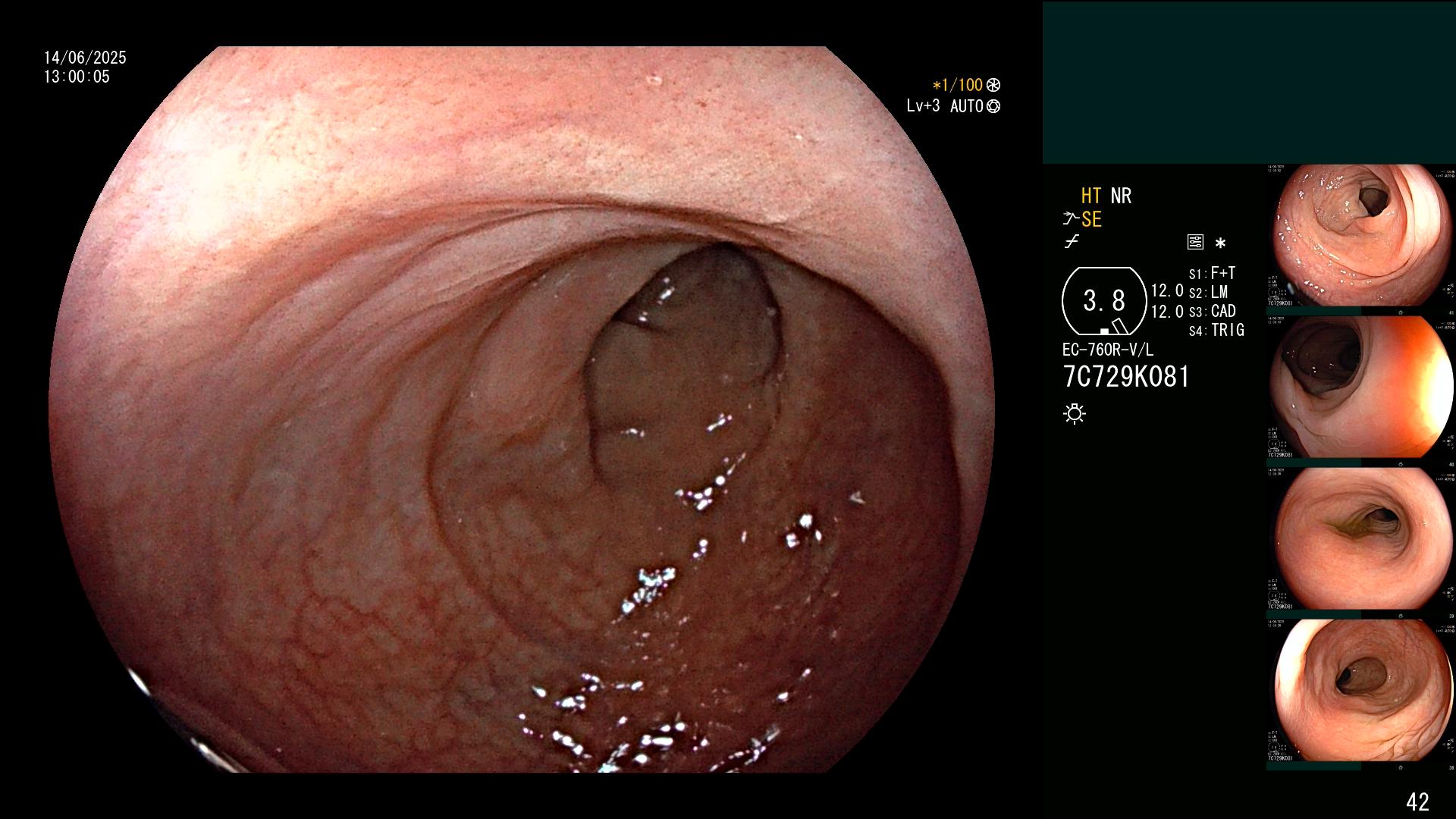This screenshot has height=819, width=1456.
Task: Click the structure enhancement icon beside SE
Action: pos(1071,219)
